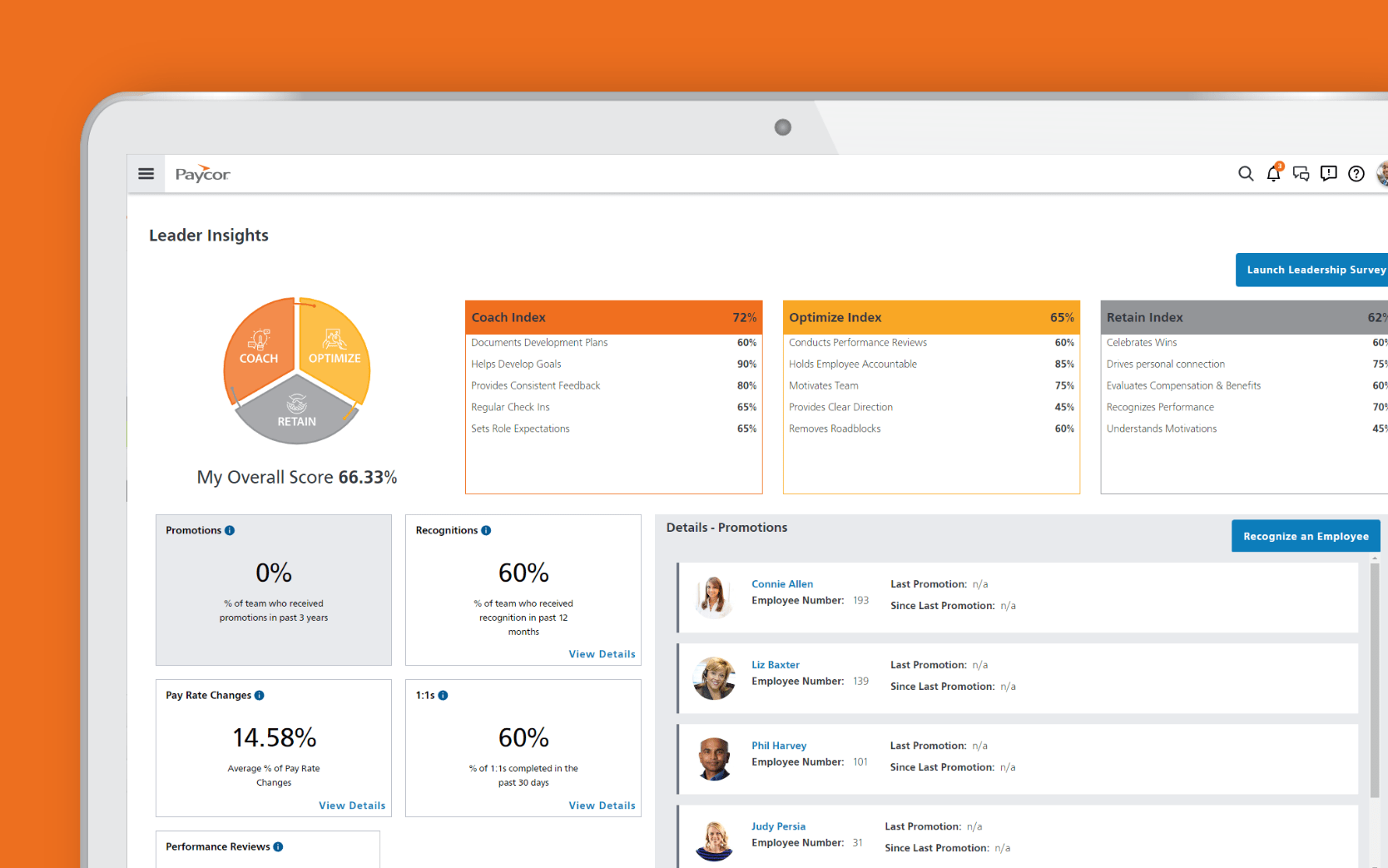Click Liz Baxter's employee number 139
The image size is (1388, 868).
(x=860, y=682)
